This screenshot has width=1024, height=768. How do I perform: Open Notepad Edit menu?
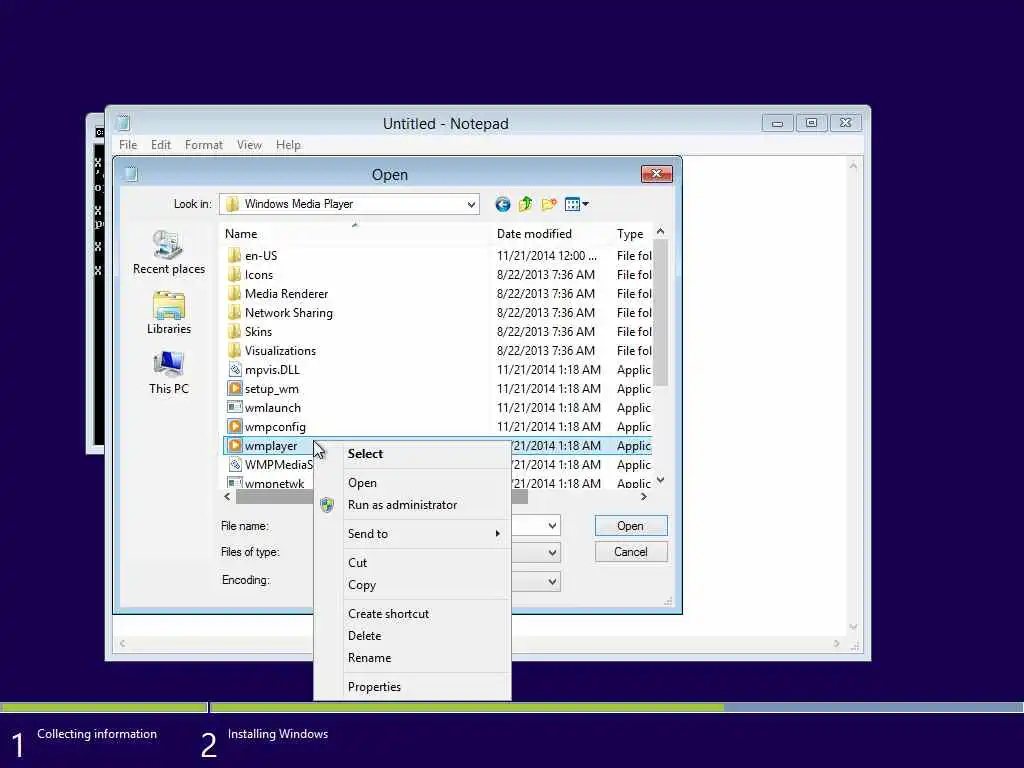click(x=161, y=145)
